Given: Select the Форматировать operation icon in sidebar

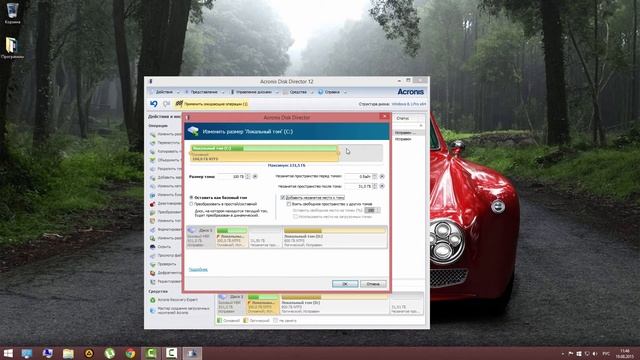Looking at the screenshot, I should click(153, 229).
